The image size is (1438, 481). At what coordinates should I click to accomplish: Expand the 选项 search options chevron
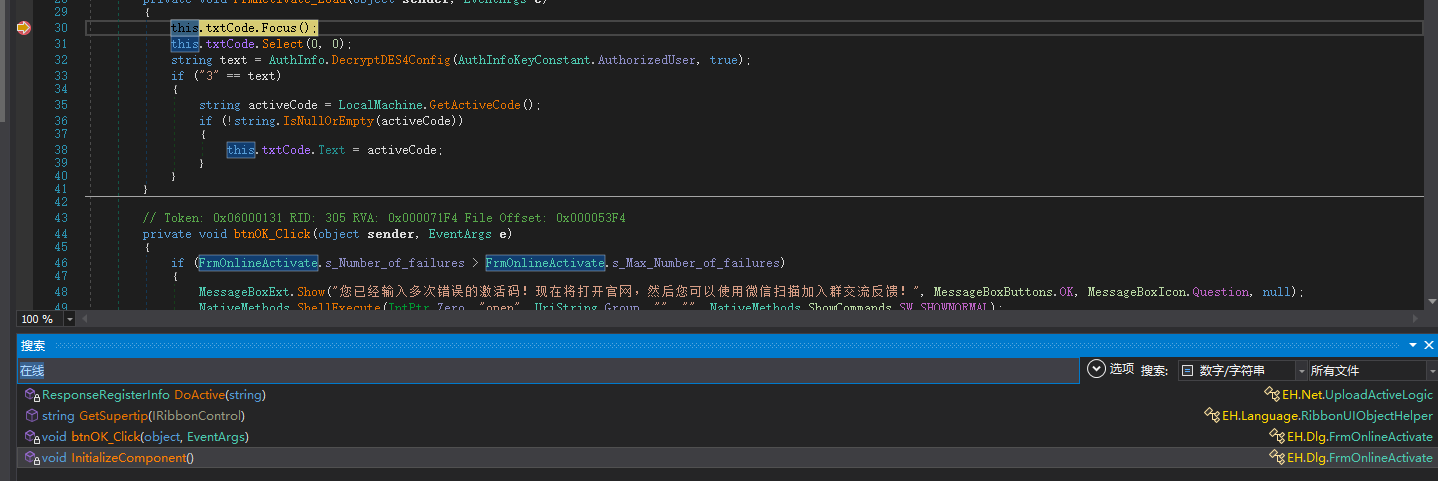1096,369
